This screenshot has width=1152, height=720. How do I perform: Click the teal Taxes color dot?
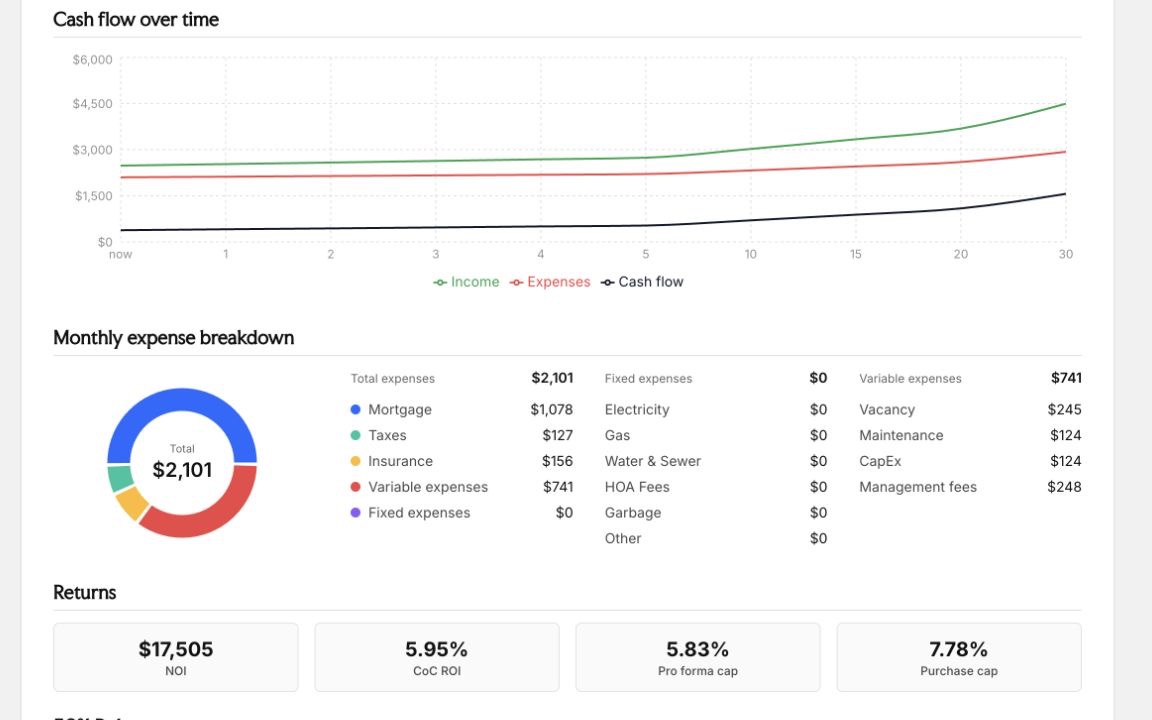click(x=356, y=436)
